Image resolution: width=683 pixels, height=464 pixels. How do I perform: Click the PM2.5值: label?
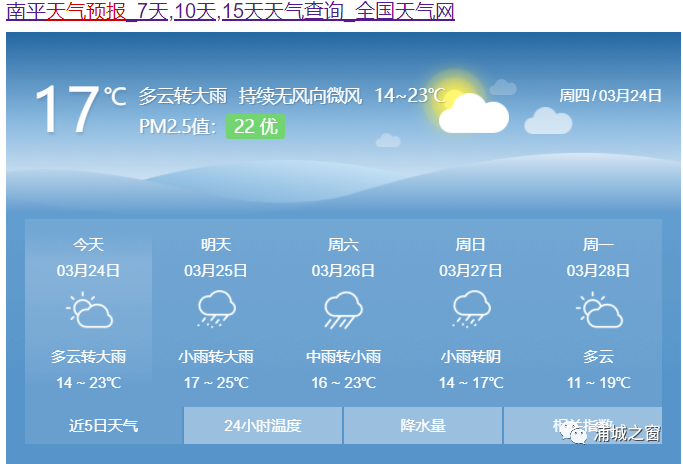[178, 127]
